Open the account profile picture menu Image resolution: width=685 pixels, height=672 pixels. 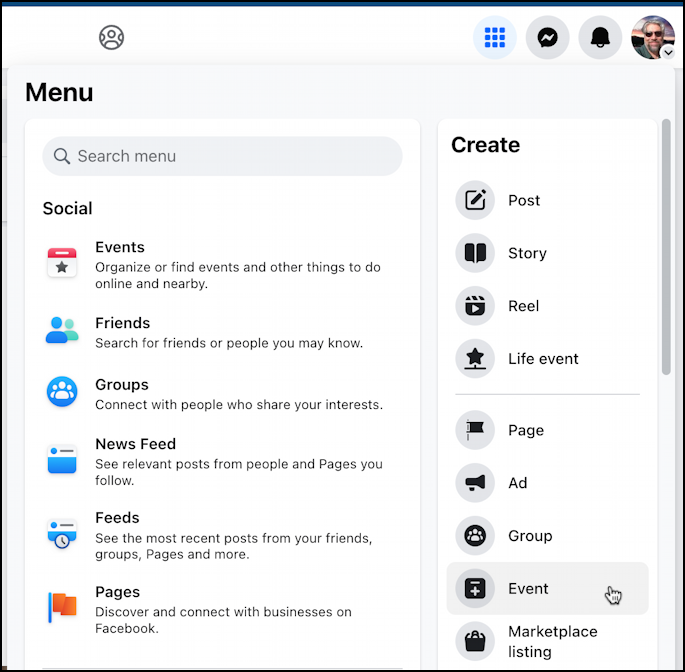(x=653, y=37)
